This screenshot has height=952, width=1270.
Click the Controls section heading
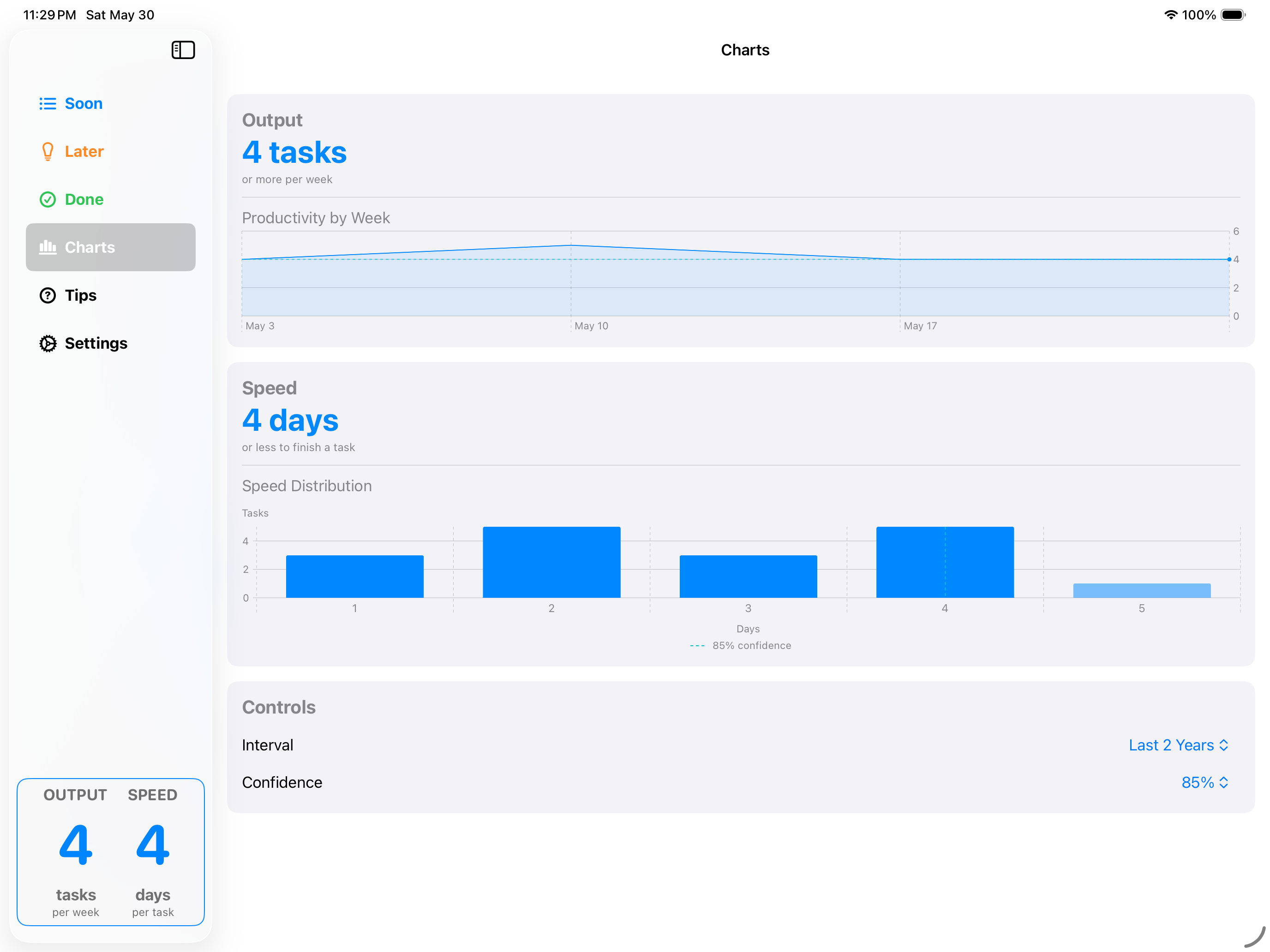tap(278, 707)
